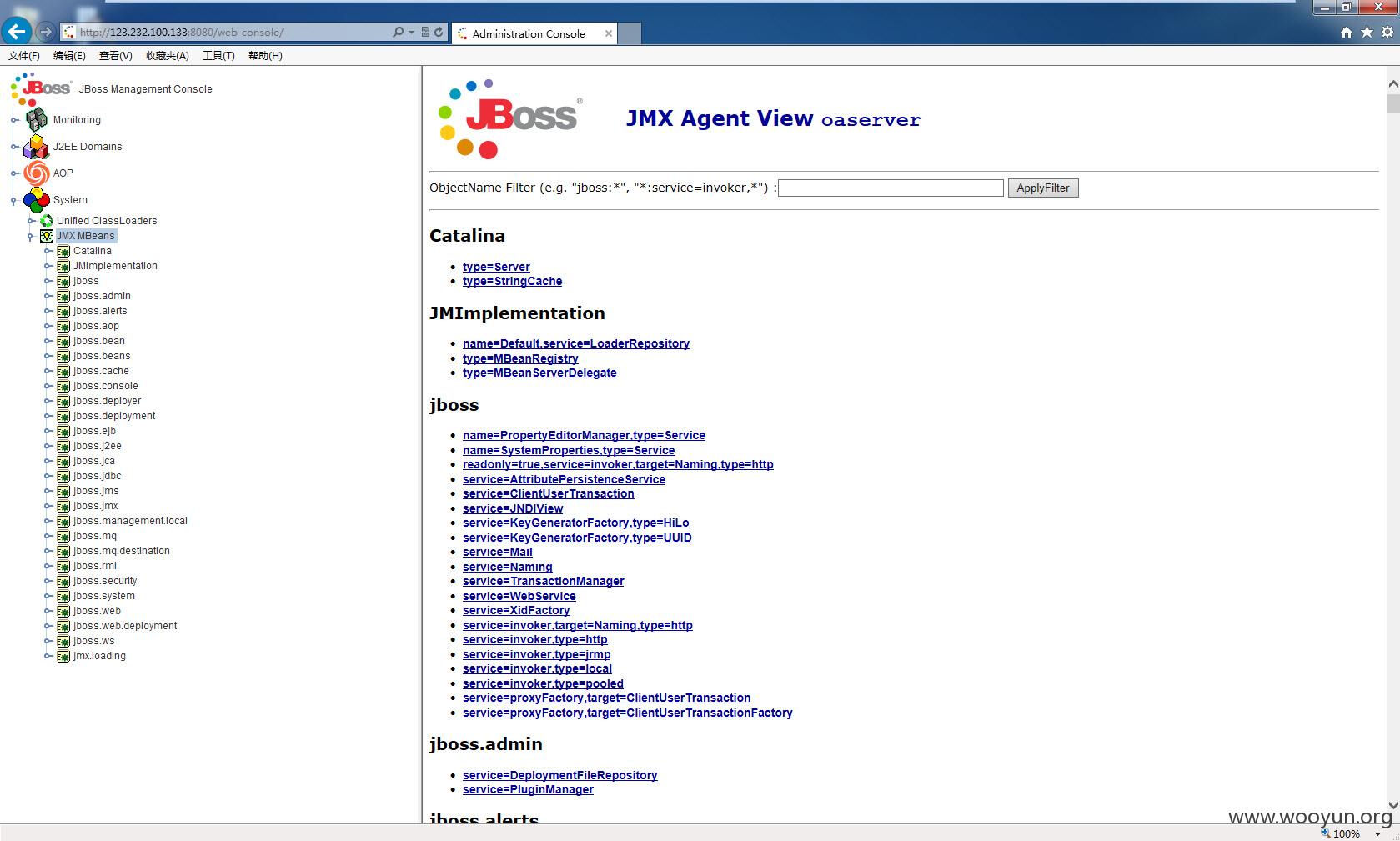
Task: Click the jboss.ejb domain icon
Action: pos(63,431)
